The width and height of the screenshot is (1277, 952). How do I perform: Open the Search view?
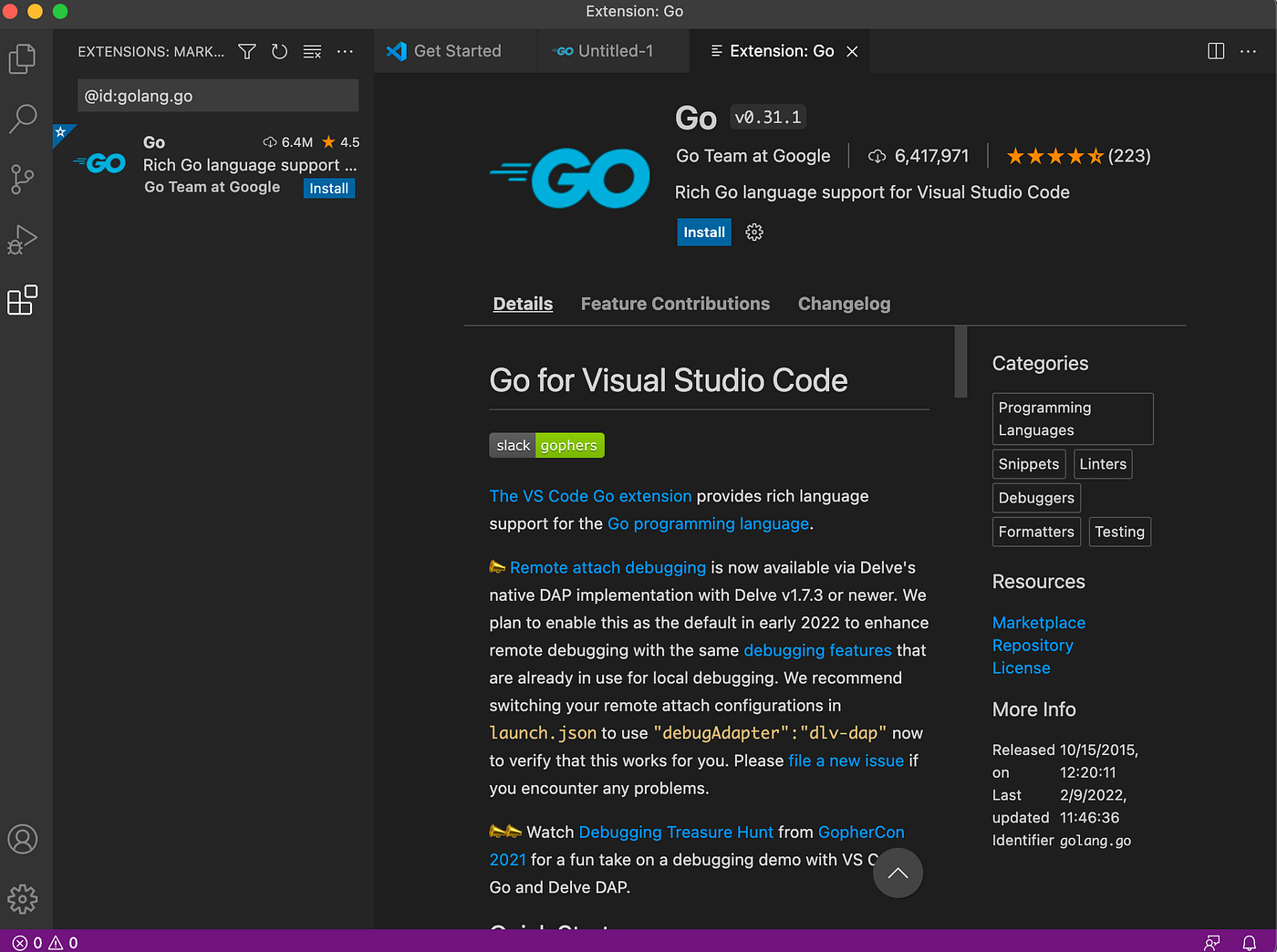coord(23,119)
